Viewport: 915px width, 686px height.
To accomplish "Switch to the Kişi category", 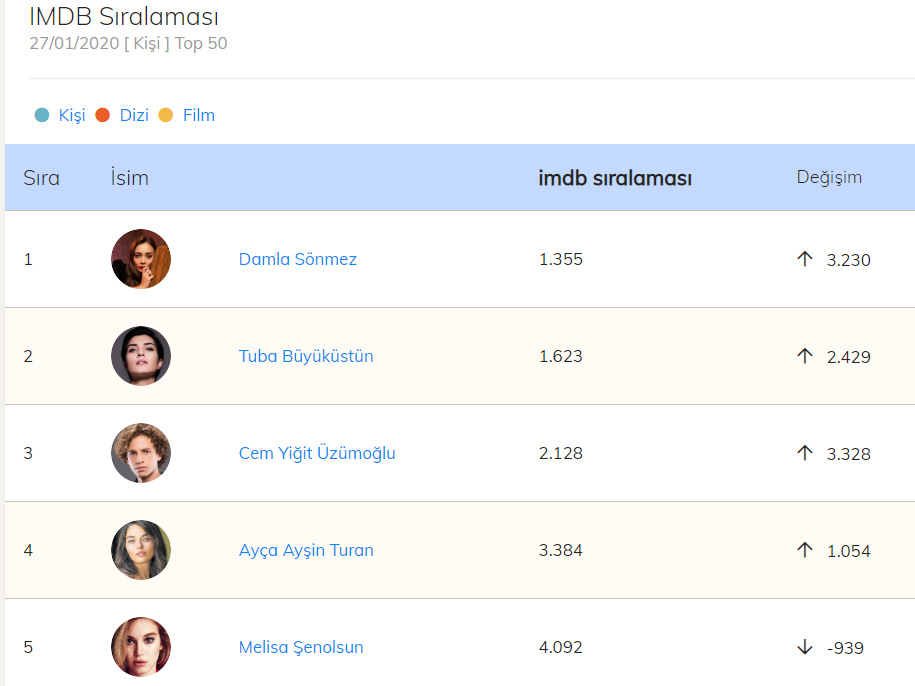I will 72,115.
